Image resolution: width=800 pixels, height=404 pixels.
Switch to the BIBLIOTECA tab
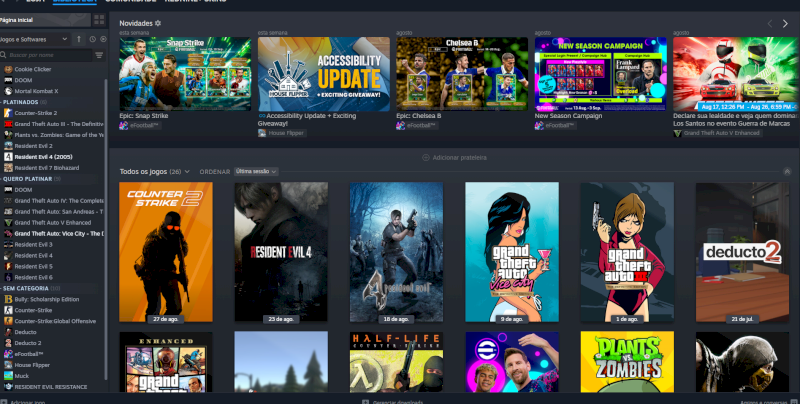pos(75,2)
